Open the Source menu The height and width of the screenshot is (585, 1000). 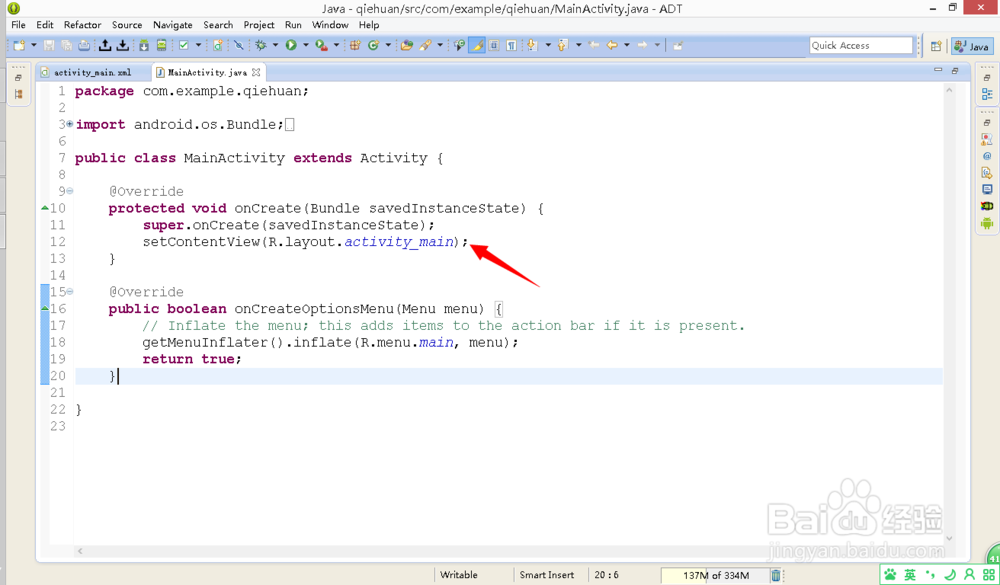[127, 25]
